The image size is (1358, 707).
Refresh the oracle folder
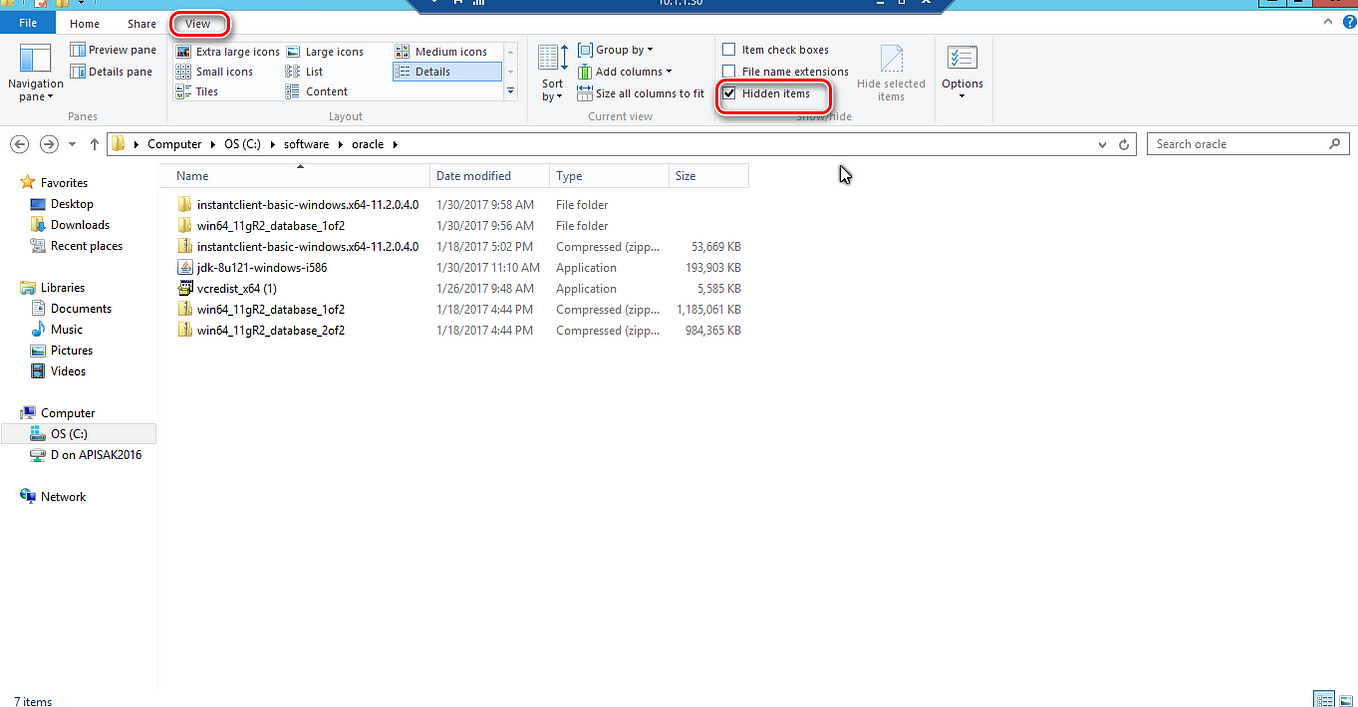(x=1125, y=145)
